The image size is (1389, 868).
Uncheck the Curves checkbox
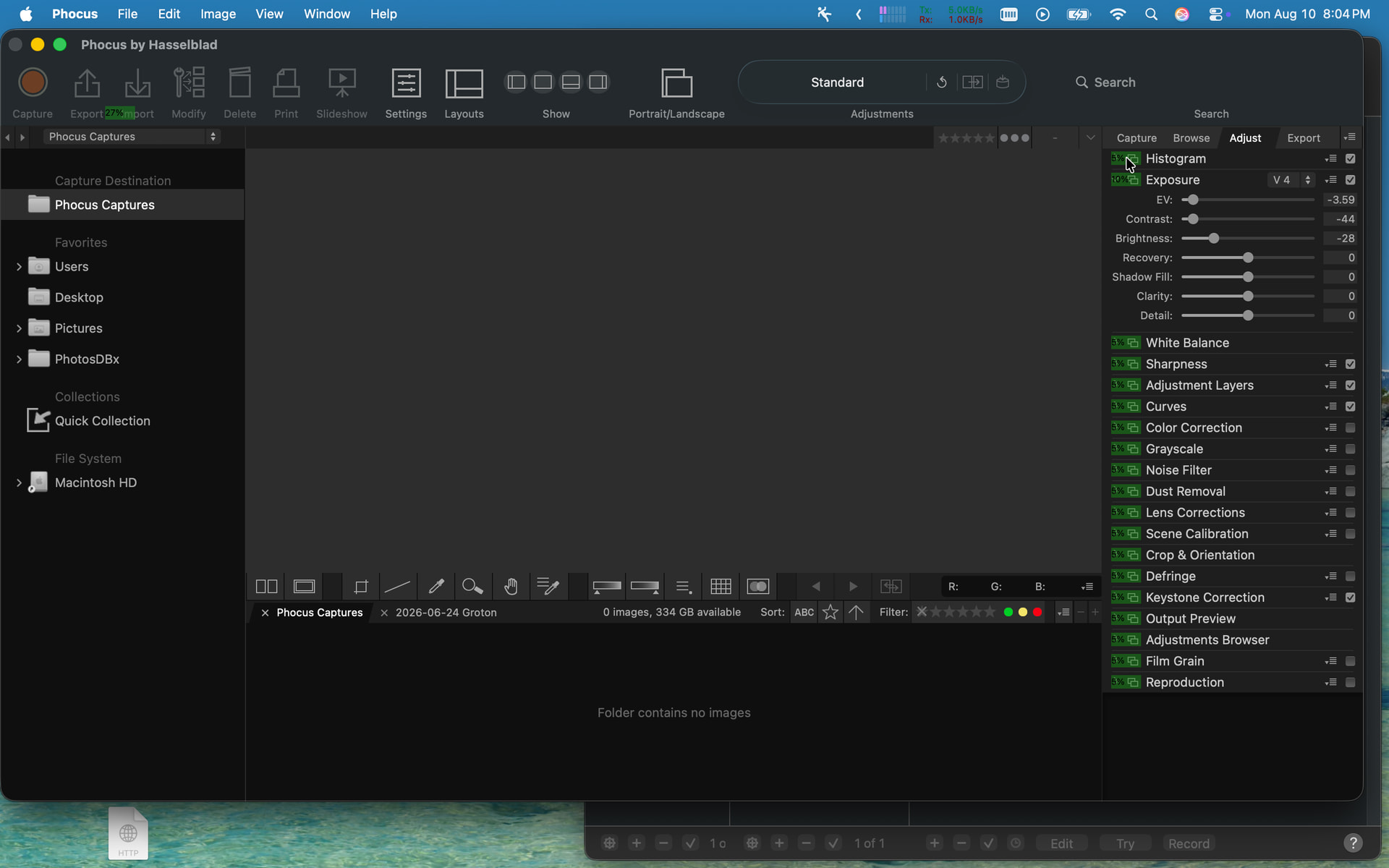click(x=1350, y=407)
